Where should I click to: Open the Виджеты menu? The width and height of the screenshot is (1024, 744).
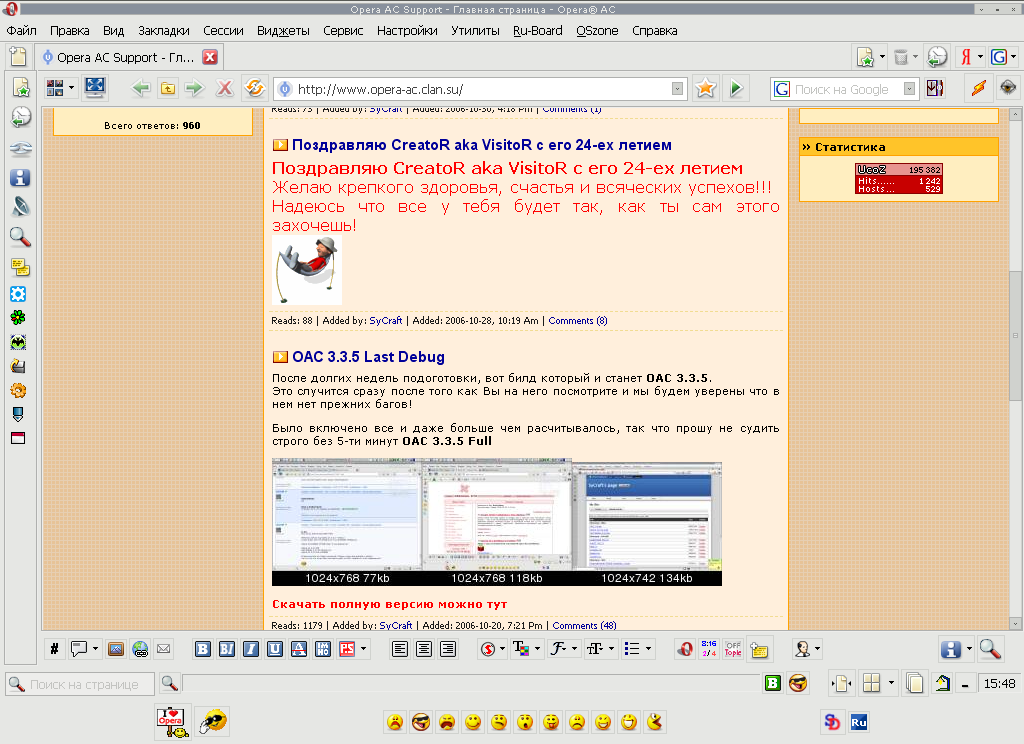[283, 31]
